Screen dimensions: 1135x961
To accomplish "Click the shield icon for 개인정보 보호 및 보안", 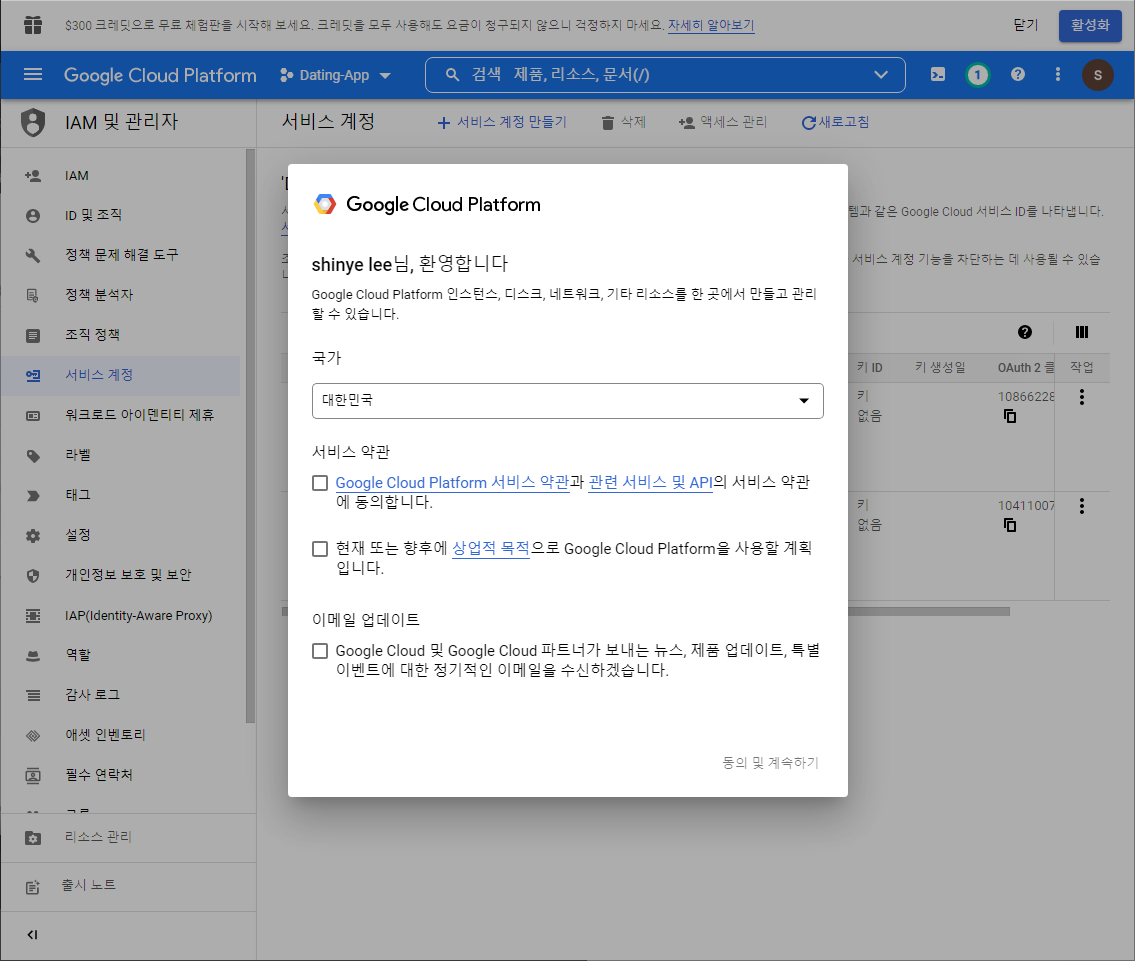I will pos(33,575).
